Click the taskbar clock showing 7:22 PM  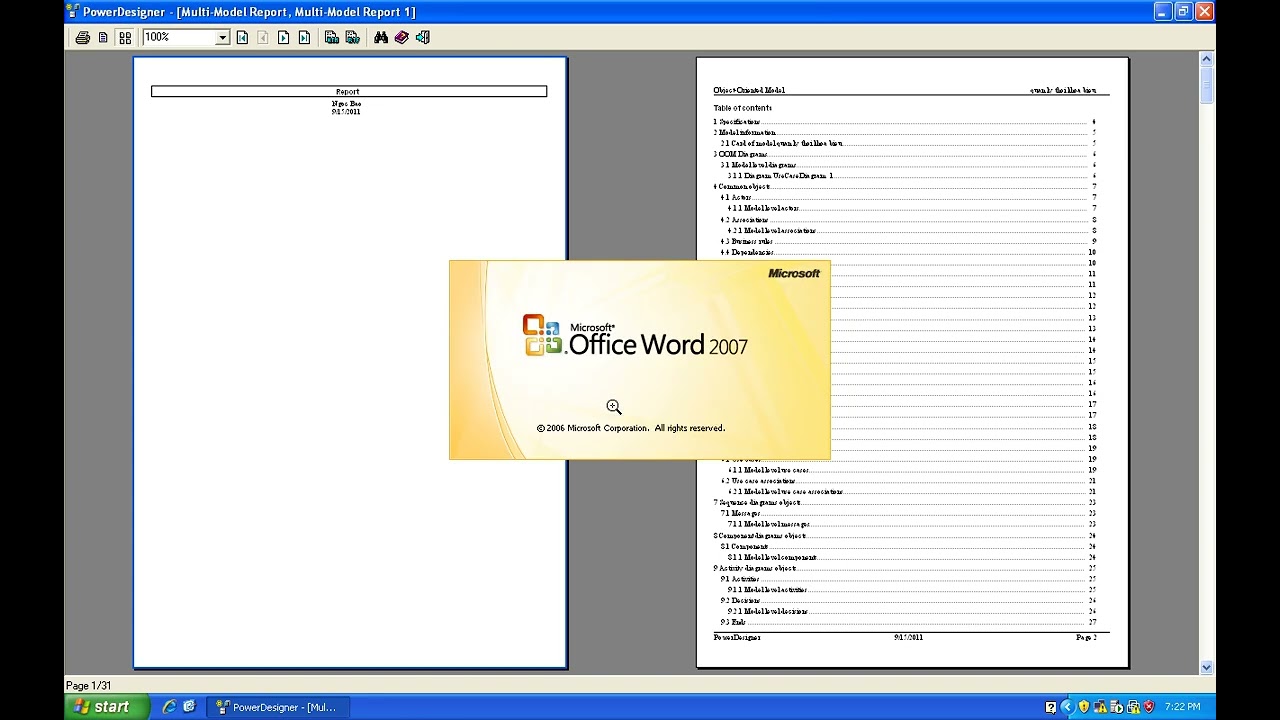1183,707
